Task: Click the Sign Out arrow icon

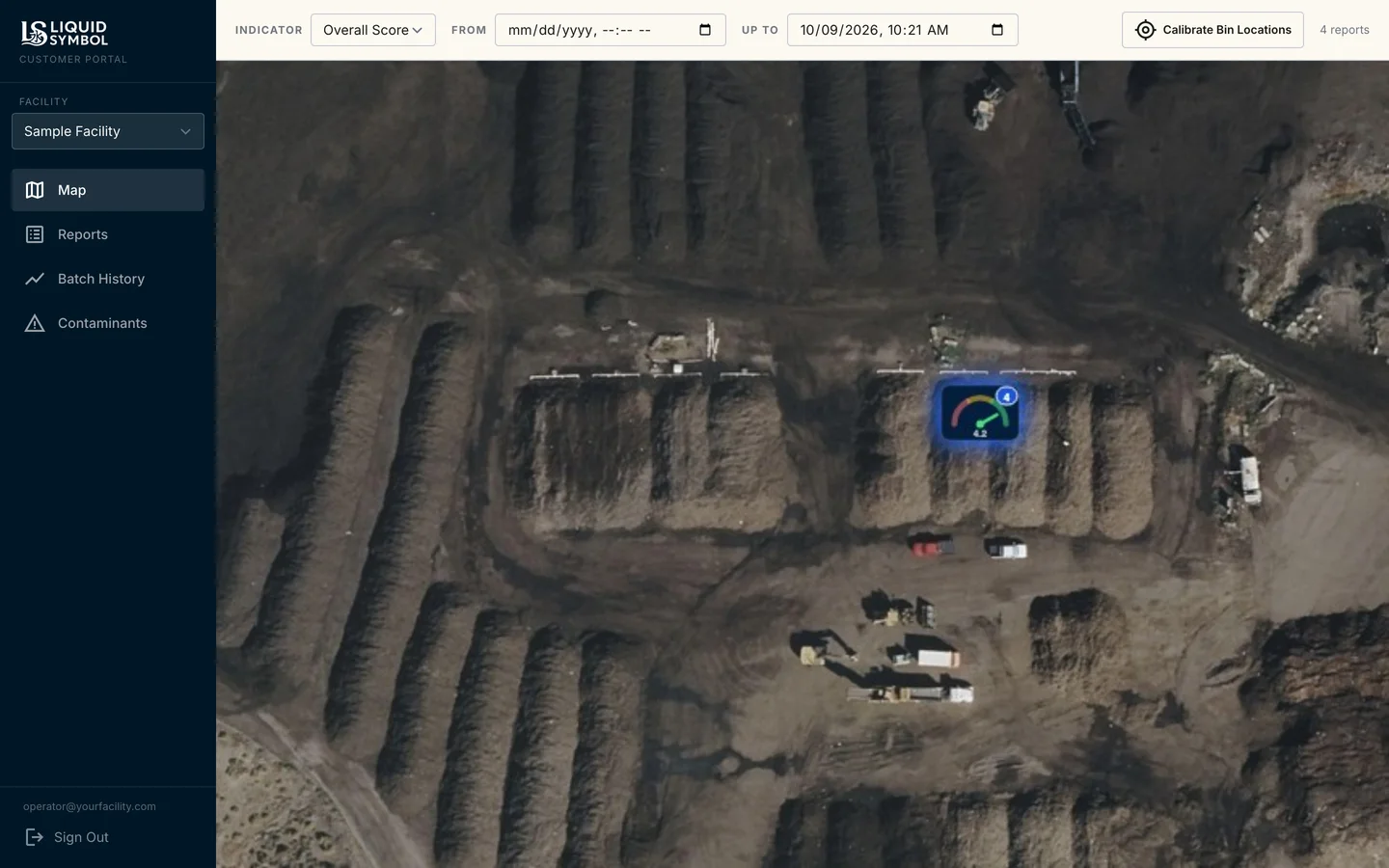Action: click(x=35, y=837)
